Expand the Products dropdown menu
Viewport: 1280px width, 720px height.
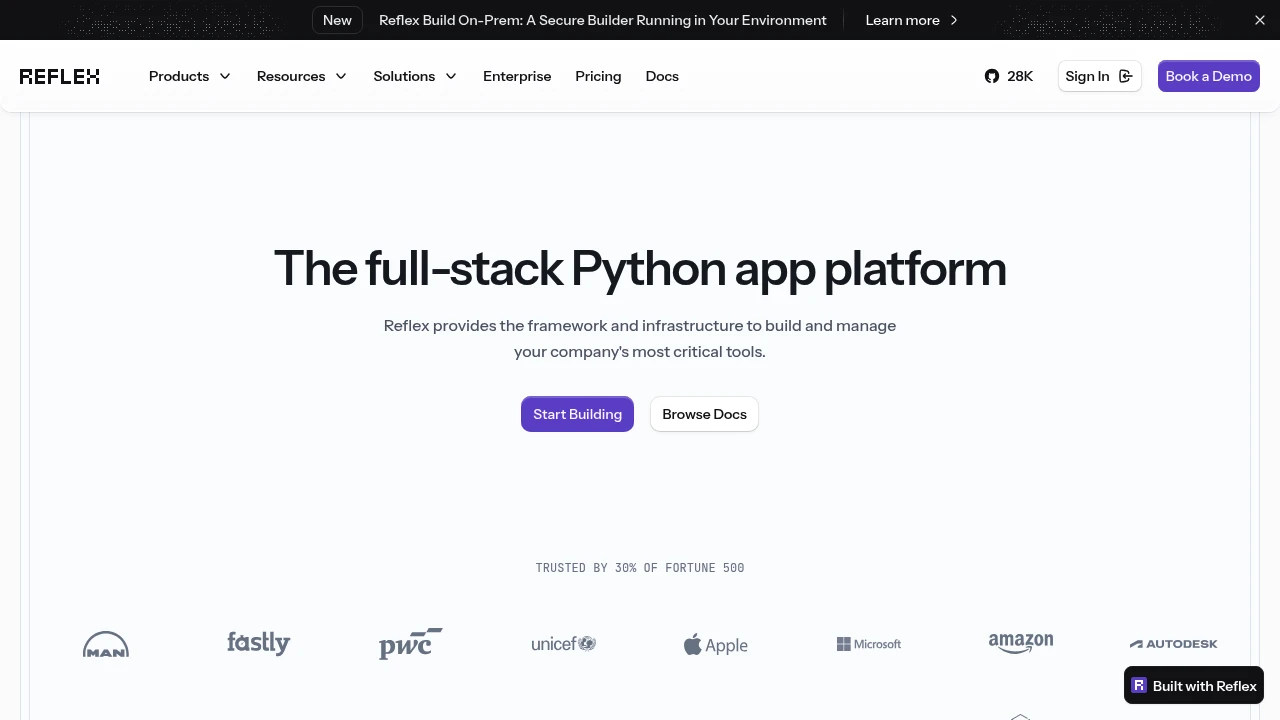pos(190,76)
